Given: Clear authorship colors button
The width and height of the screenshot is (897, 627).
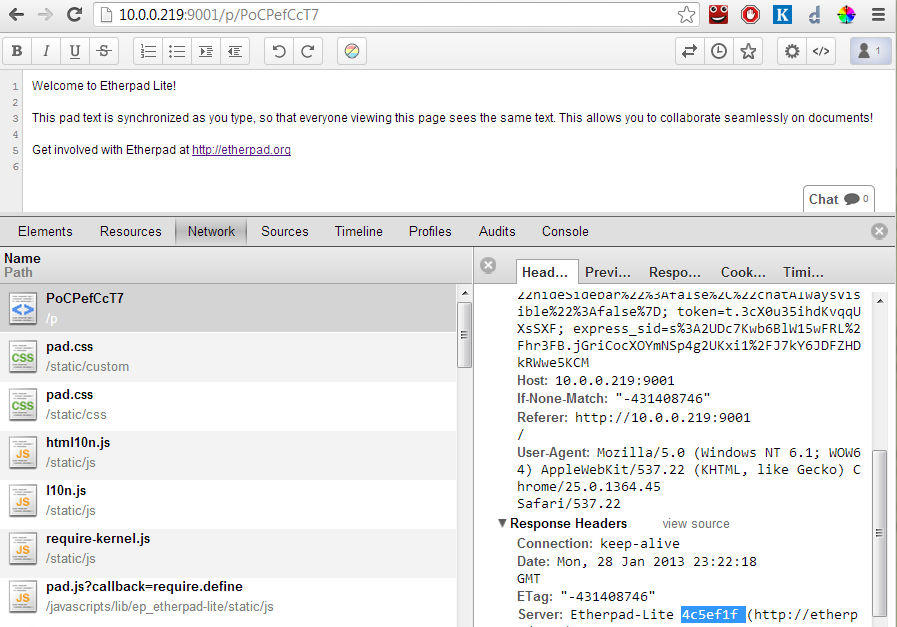Looking at the screenshot, I should (352, 51).
